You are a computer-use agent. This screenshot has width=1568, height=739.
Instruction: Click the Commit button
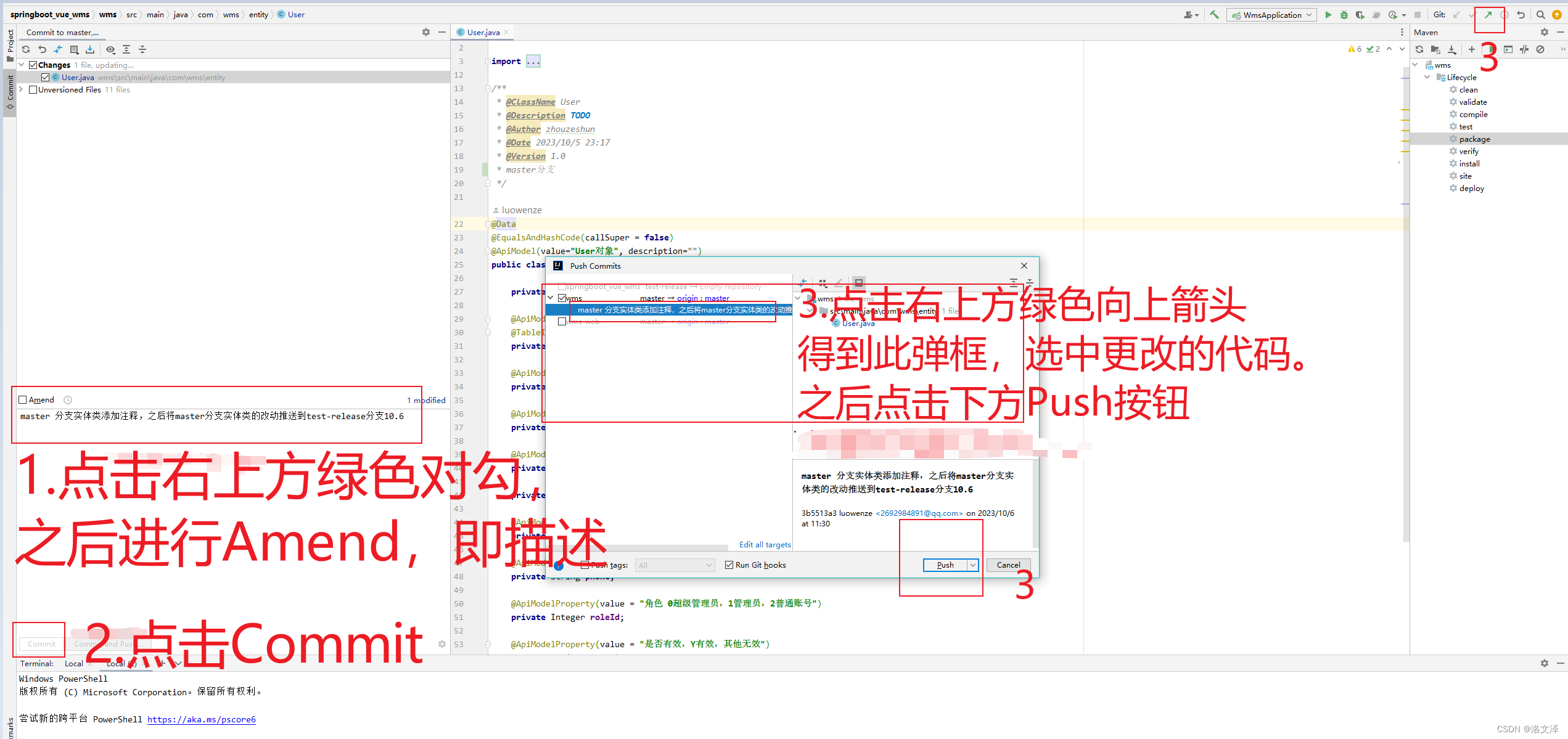pos(41,643)
